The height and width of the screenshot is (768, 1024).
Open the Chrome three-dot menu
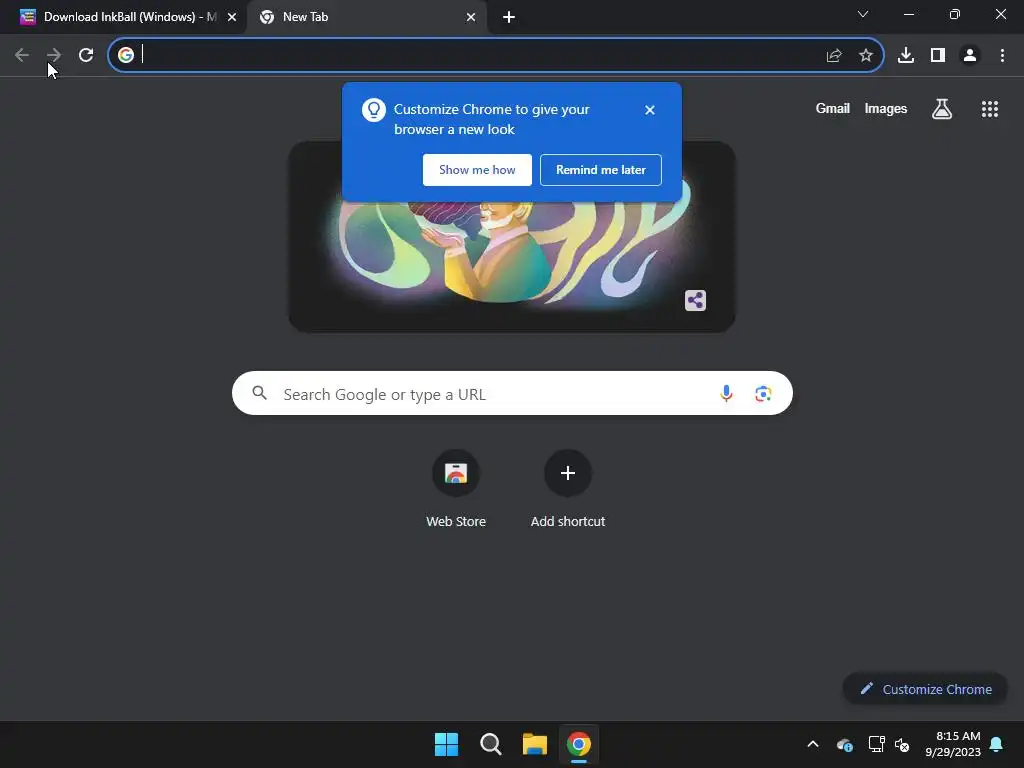click(x=1002, y=56)
